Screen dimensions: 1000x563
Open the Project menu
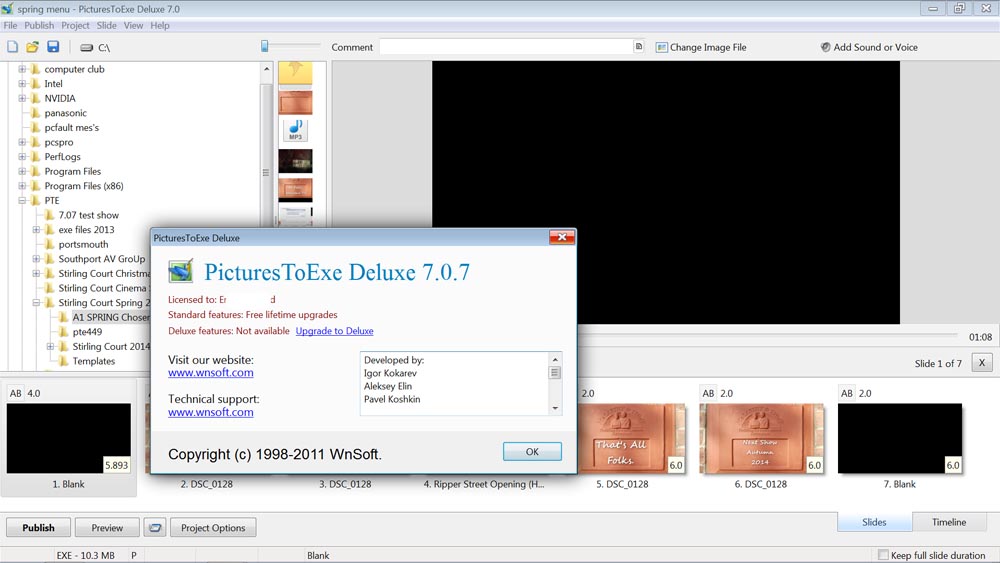tap(75, 26)
